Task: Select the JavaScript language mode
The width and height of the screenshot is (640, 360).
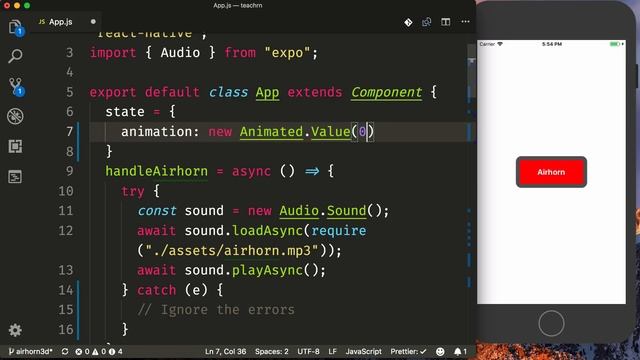Action: click(363, 351)
